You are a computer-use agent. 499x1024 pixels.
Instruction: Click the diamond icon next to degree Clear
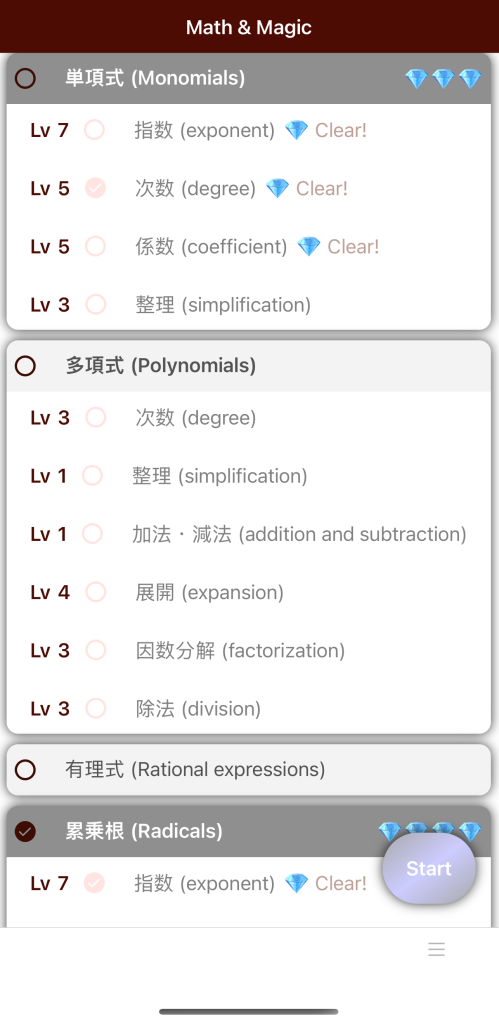point(277,189)
